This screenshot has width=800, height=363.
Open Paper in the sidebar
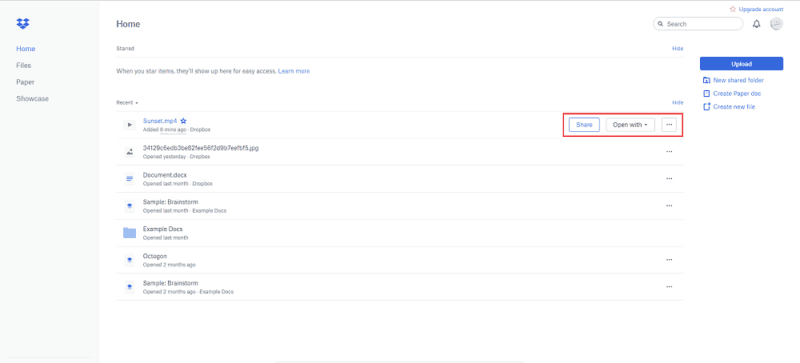click(x=25, y=82)
